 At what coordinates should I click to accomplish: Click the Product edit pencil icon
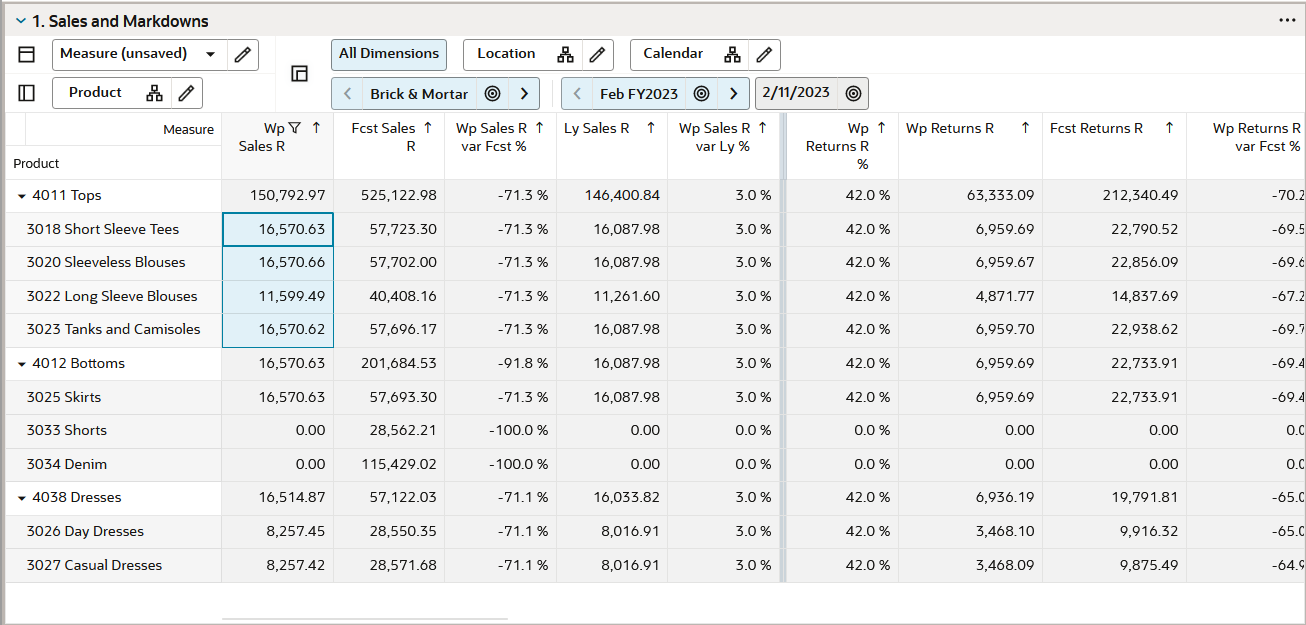(x=185, y=93)
